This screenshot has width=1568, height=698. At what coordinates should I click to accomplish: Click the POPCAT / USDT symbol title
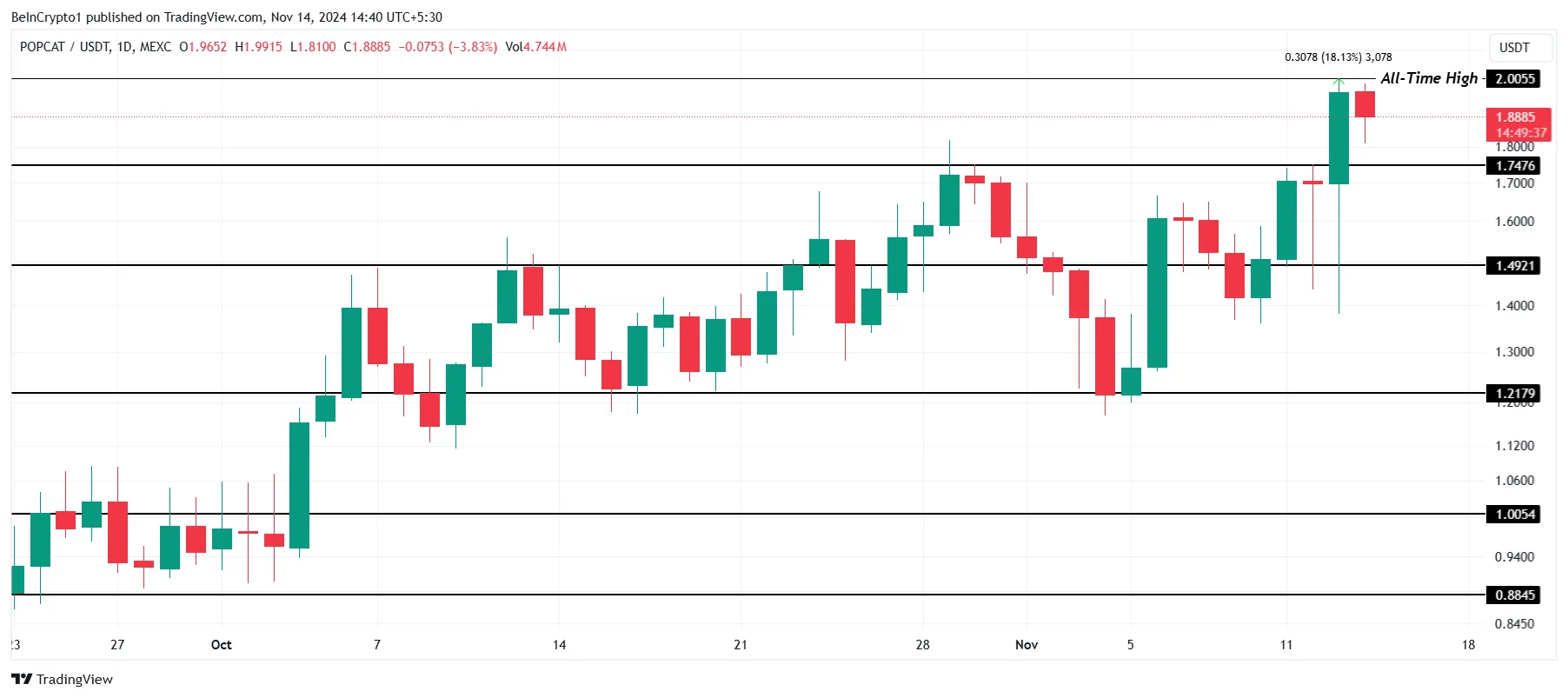(95, 47)
